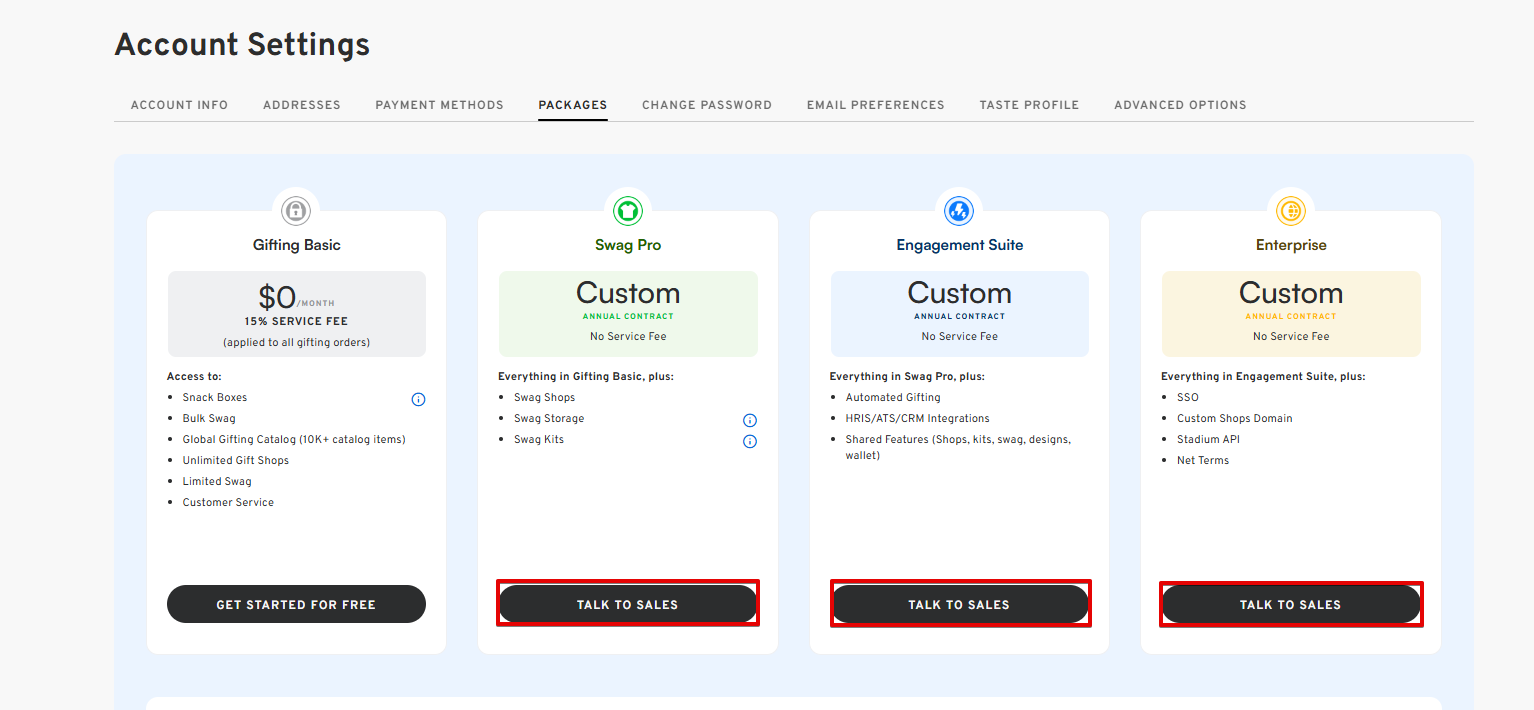1534x710 pixels.
Task: Click Talk to Sales under Swag Pro
Action: pyautogui.click(x=627, y=604)
